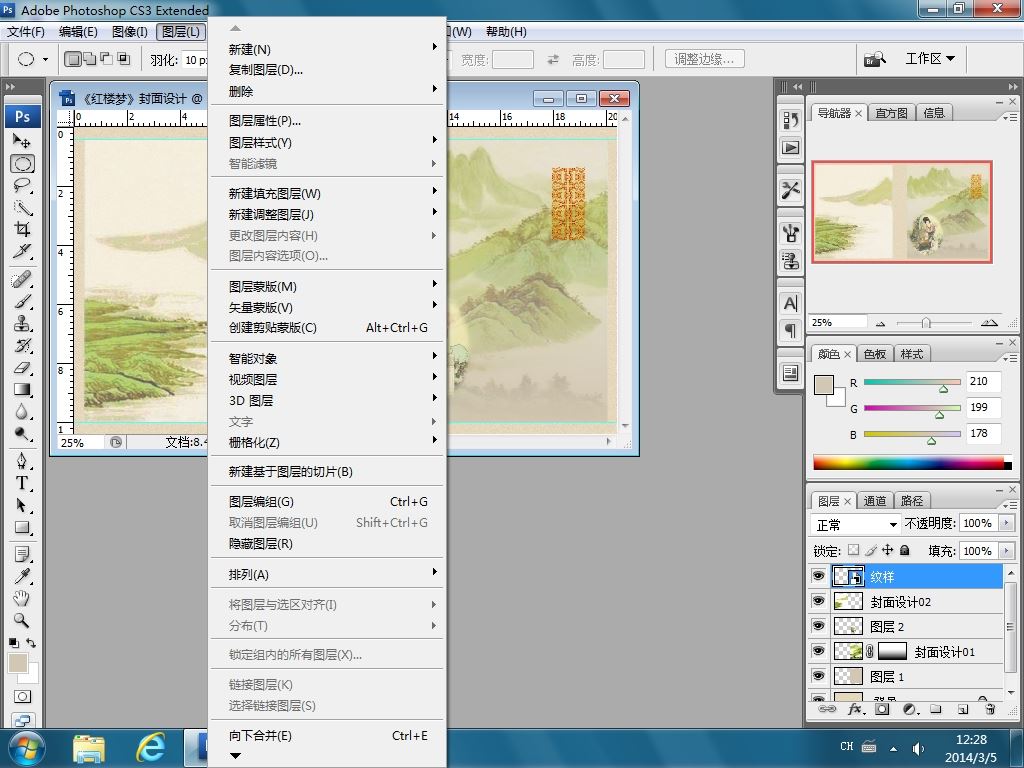Hide the 纹样 layer

click(x=818, y=576)
